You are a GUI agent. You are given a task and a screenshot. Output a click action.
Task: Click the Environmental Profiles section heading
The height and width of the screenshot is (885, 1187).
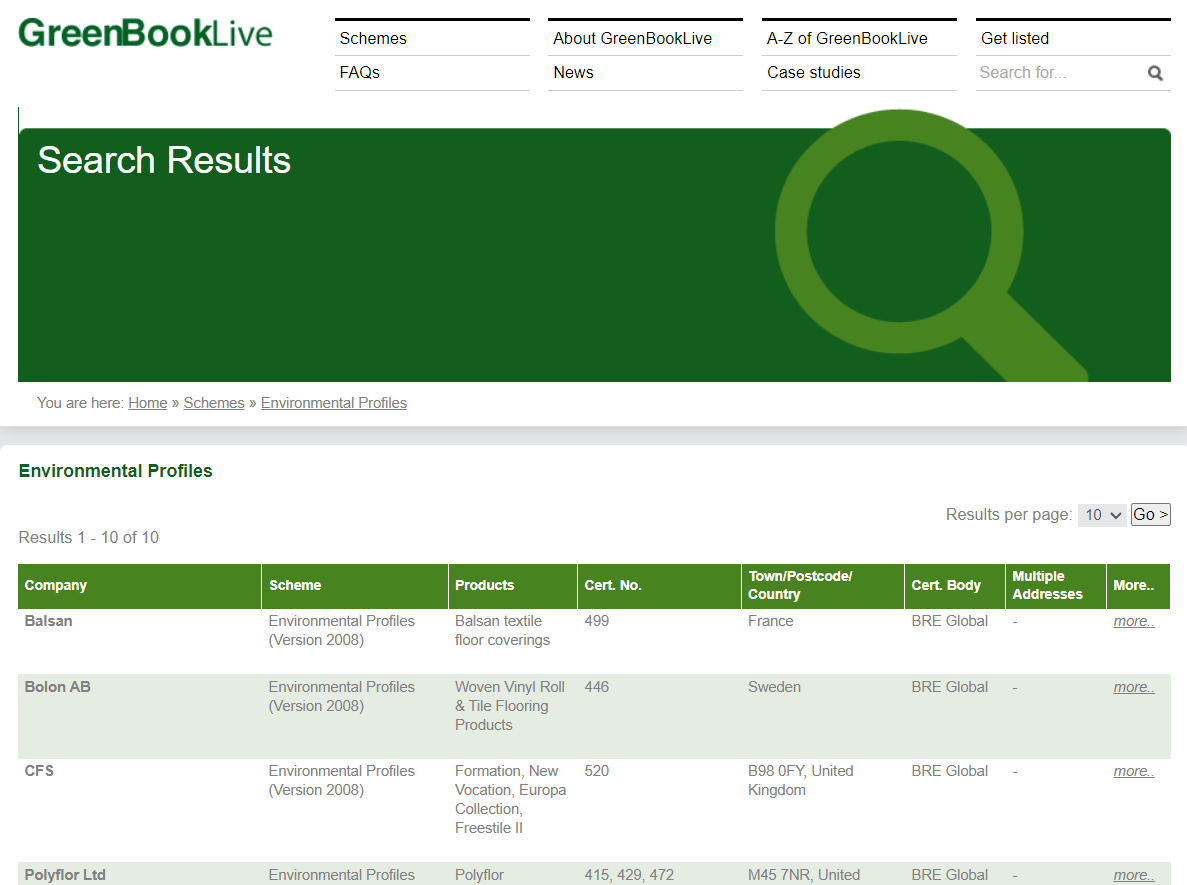(x=115, y=471)
